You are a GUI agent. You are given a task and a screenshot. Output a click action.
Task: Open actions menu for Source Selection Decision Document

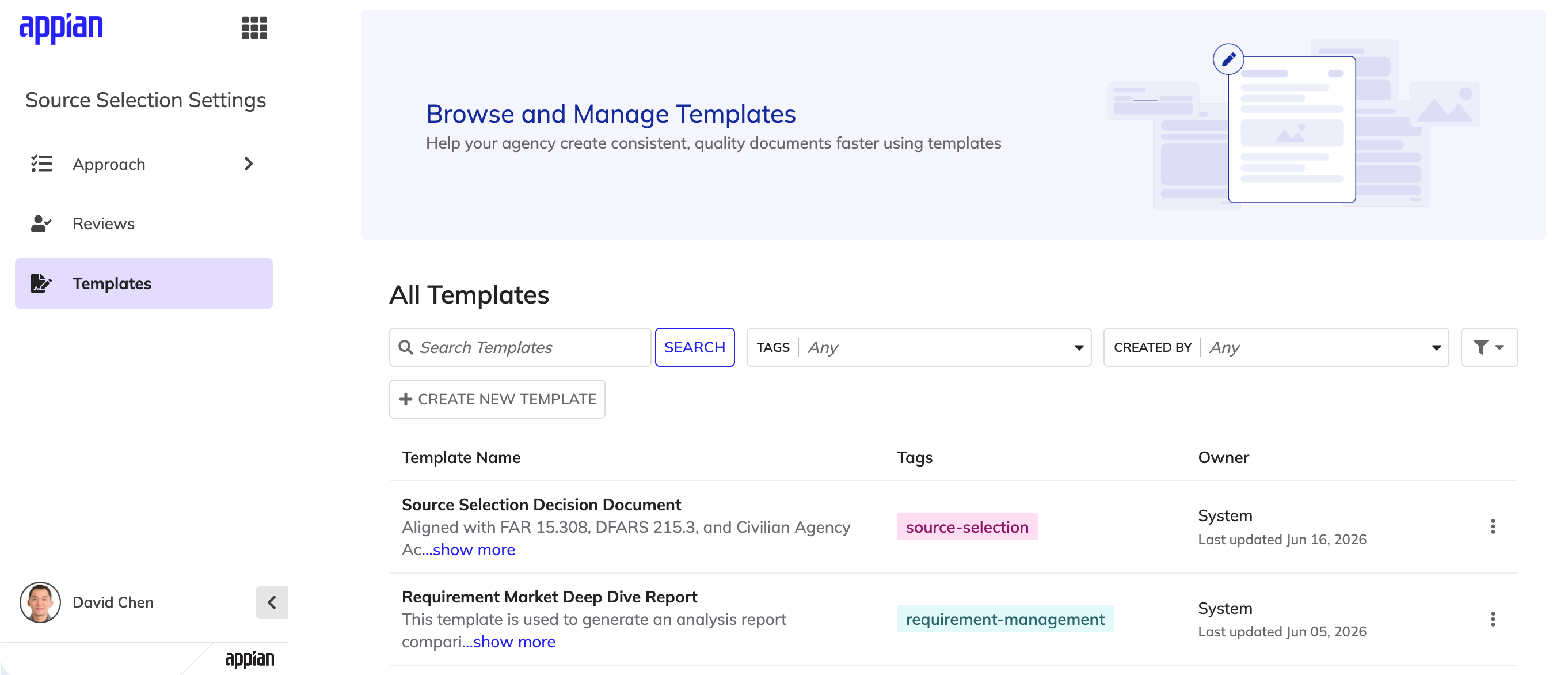pyautogui.click(x=1493, y=527)
